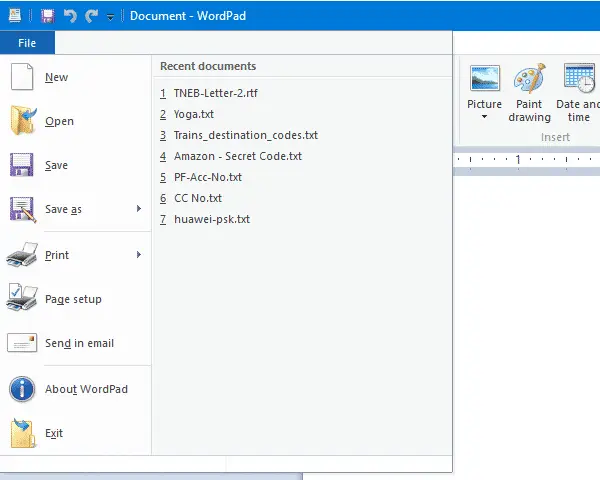Open the Customize Quick Access Toolbar dropdown

[x=110, y=17]
